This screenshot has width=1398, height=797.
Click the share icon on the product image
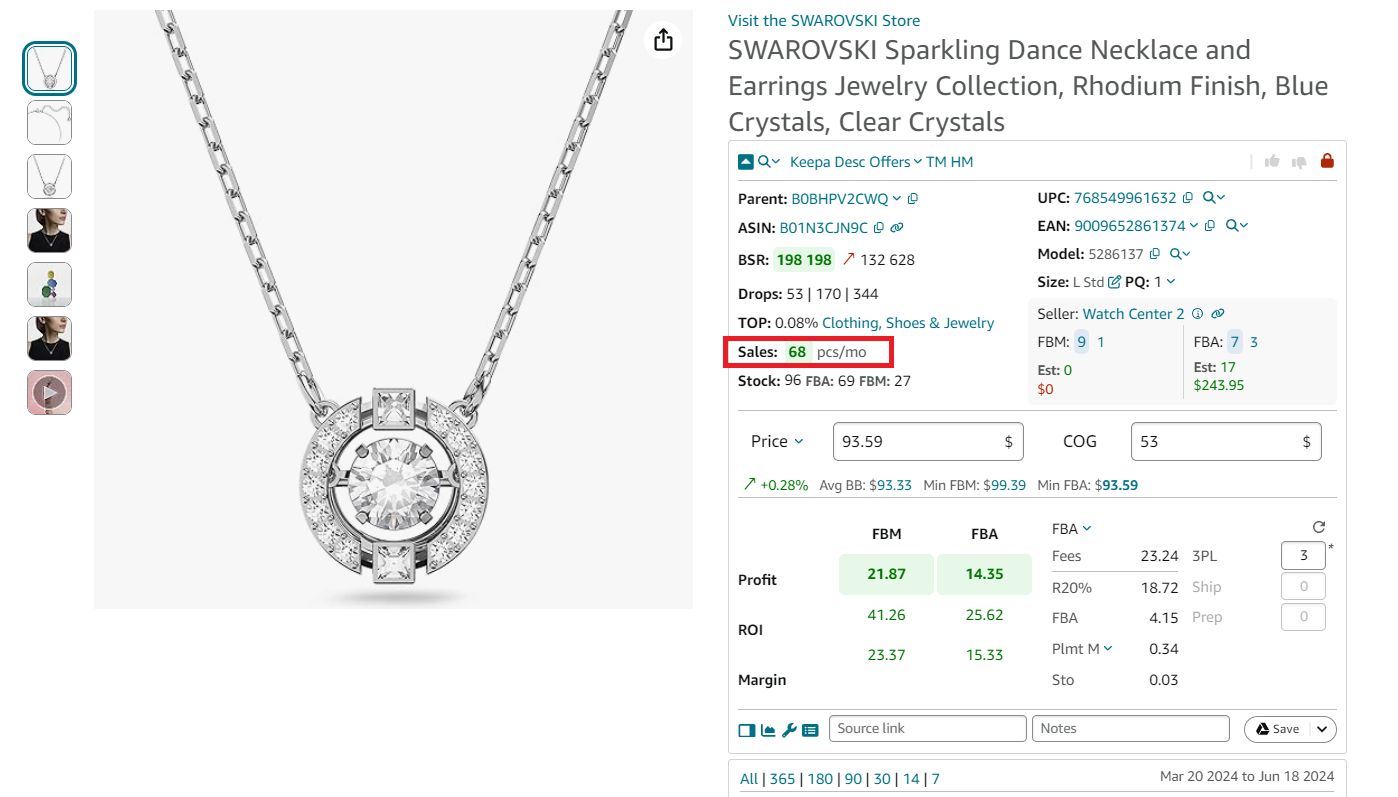click(663, 40)
